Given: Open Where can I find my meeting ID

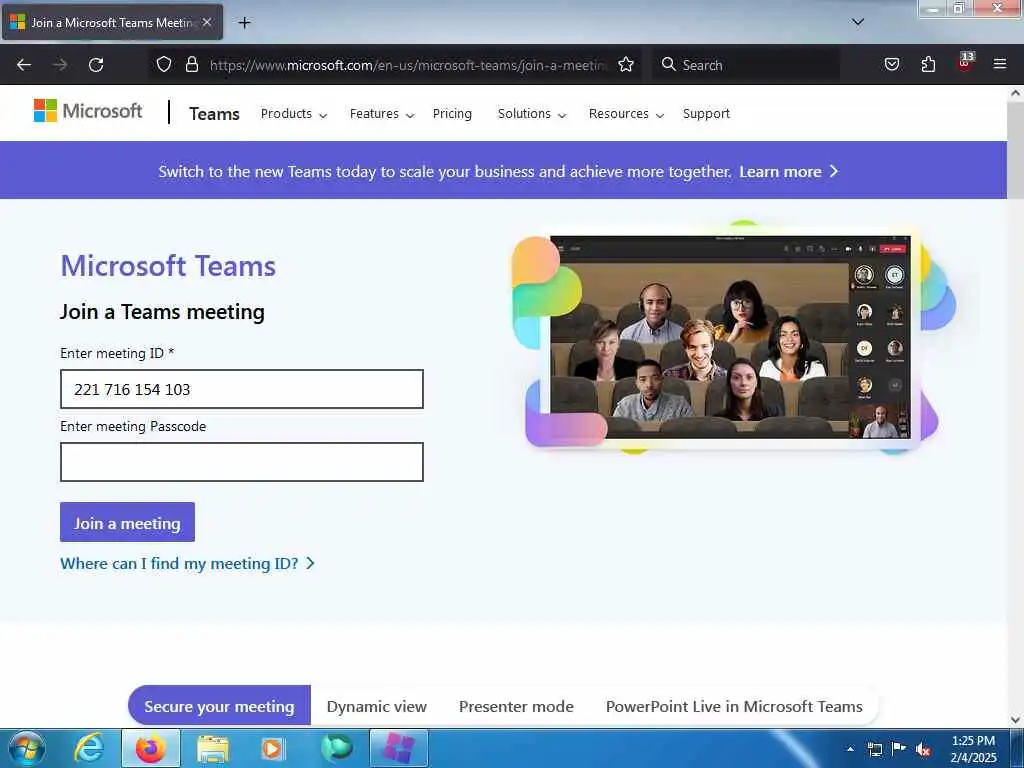Looking at the screenshot, I should 187,564.
